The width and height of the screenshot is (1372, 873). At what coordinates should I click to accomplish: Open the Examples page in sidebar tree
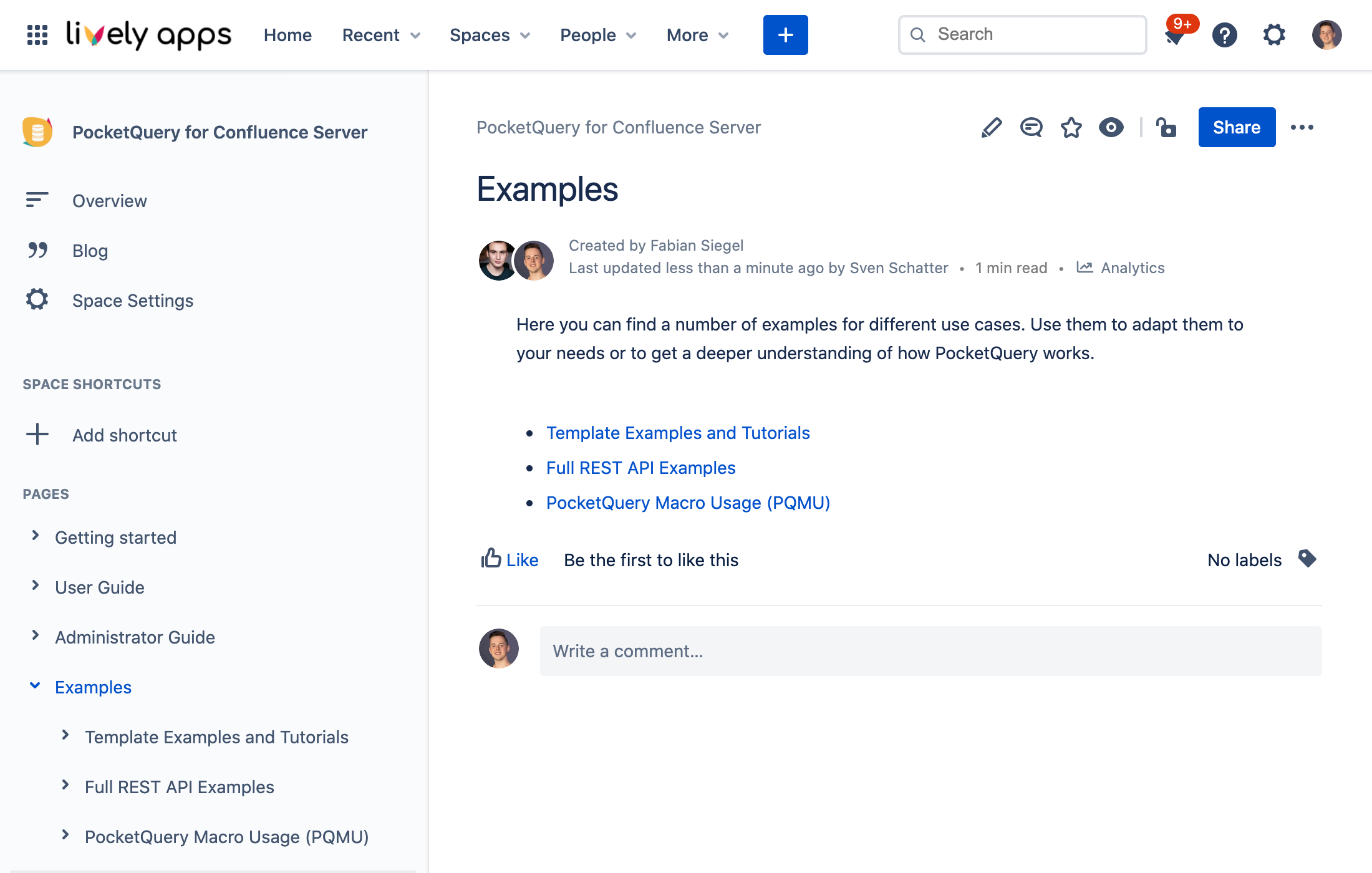pos(94,687)
